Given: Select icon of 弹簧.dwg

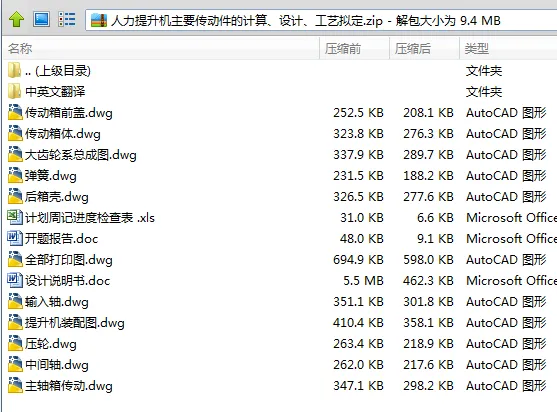Looking at the screenshot, I should click(15, 175).
